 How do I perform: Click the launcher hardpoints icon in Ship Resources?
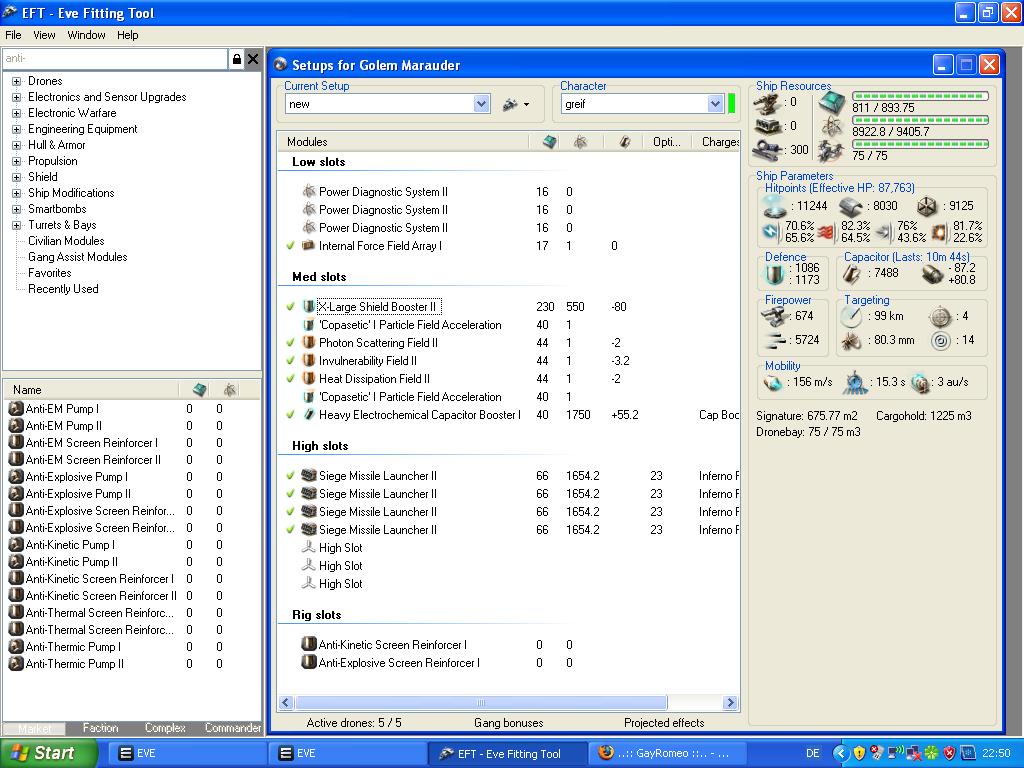(x=767, y=126)
